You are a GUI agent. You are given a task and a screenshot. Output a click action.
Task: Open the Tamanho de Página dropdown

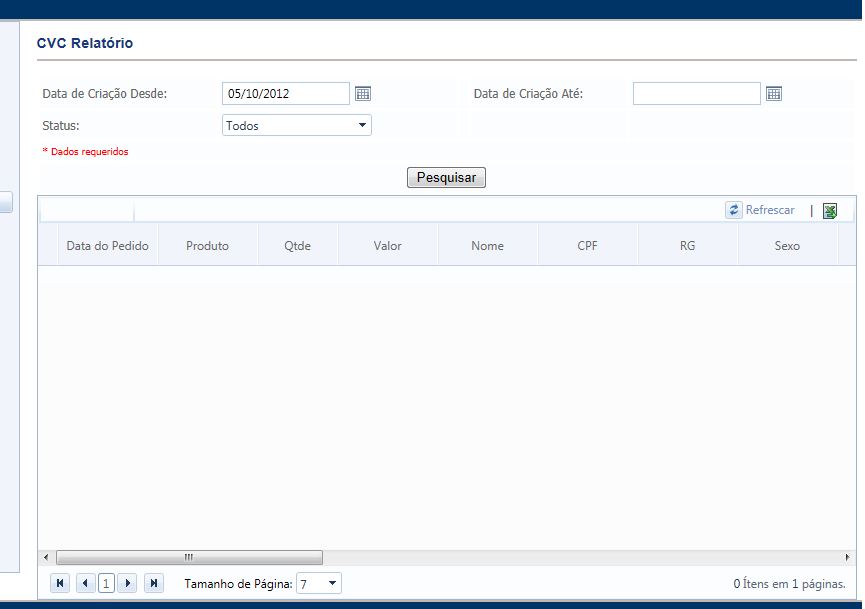click(319, 583)
